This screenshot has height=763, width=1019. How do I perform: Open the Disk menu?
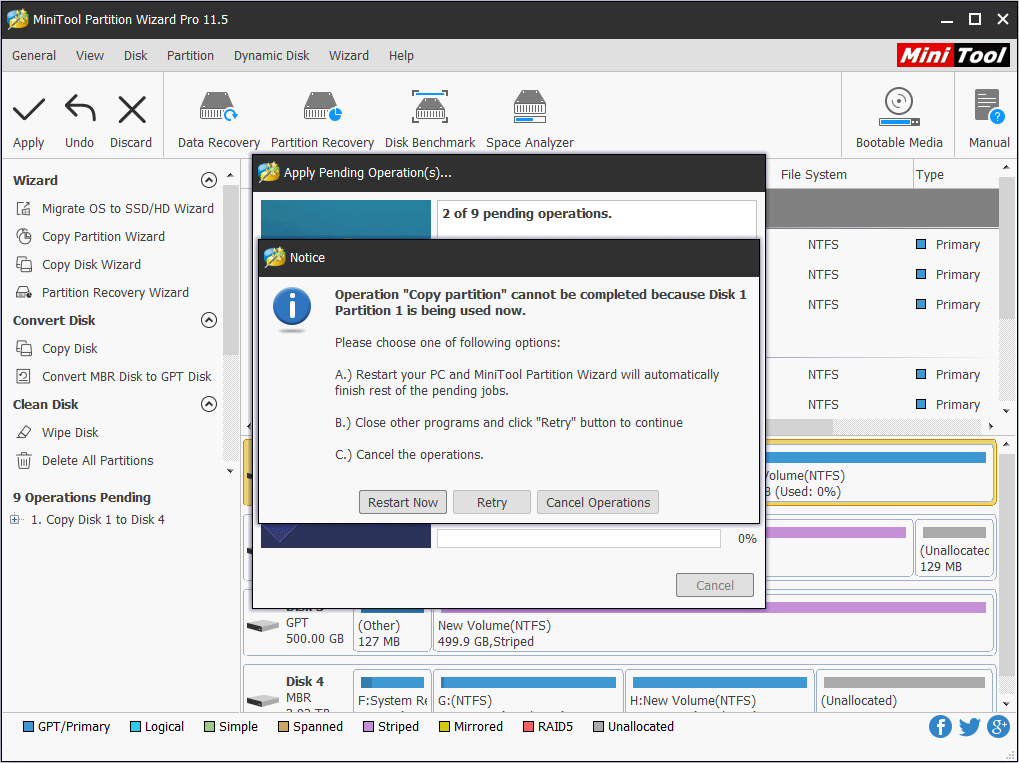pos(136,56)
